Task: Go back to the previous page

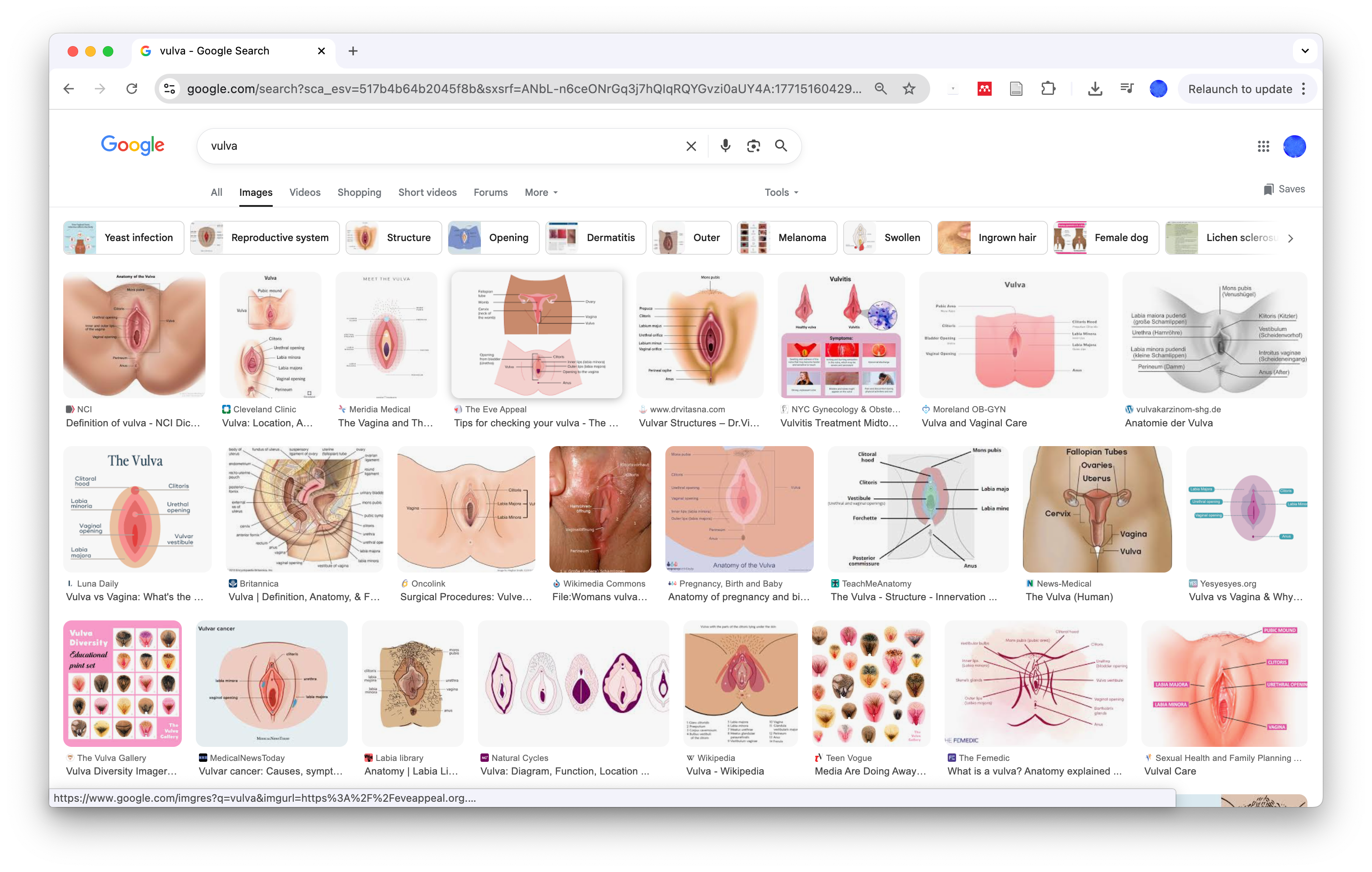Action: pos(69,89)
